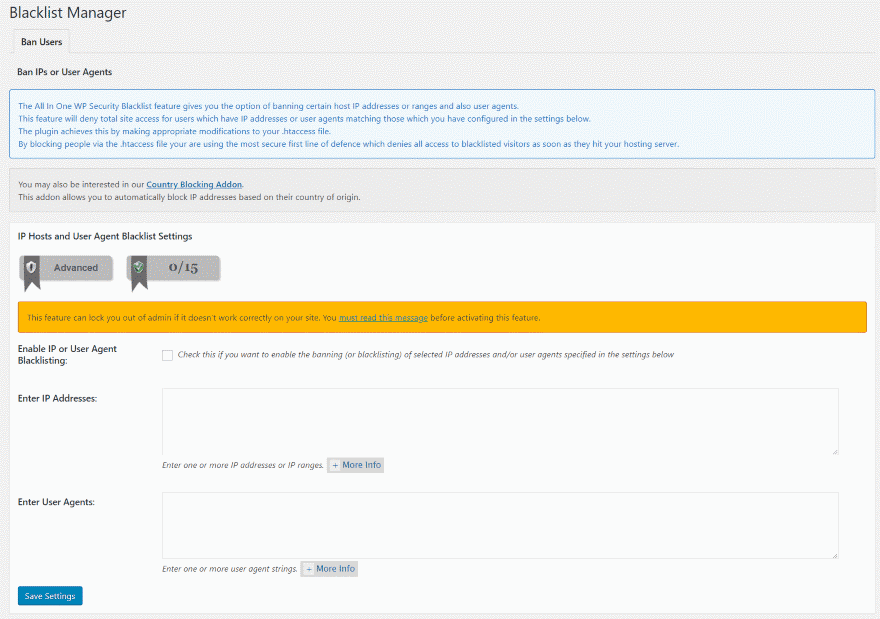Viewport: 880px width, 619px height.
Task: Click the 'Enter IP Addresses:' label
Action: tap(57, 398)
